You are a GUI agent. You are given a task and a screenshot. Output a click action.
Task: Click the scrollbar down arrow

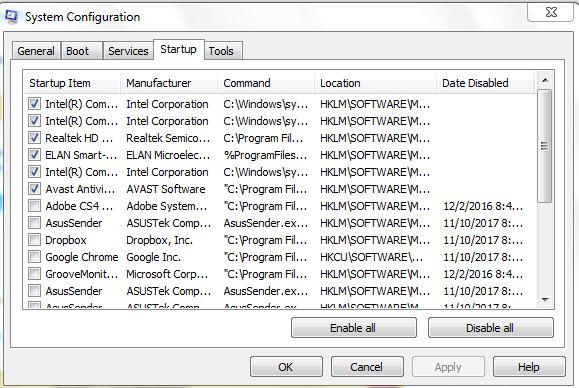point(545,299)
